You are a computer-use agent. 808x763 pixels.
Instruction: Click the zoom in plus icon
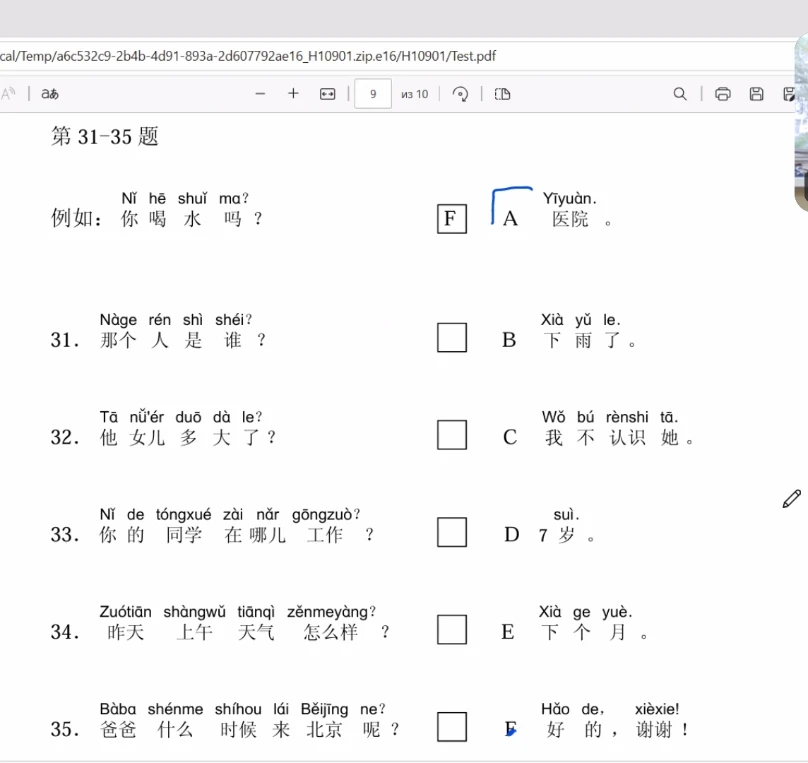[293, 93]
